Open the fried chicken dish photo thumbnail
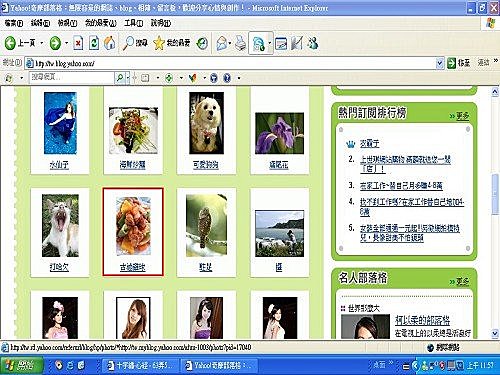500x375 pixels. (133, 226)
